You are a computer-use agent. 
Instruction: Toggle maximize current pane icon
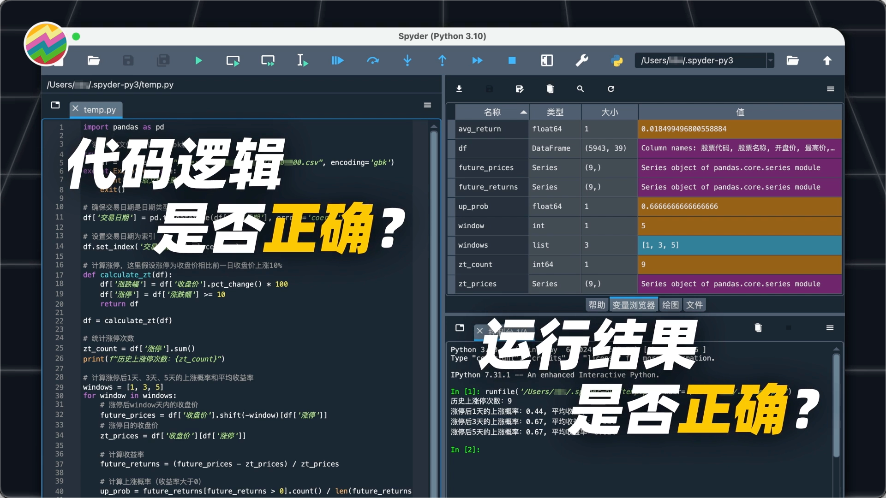[x=546, y=61]
